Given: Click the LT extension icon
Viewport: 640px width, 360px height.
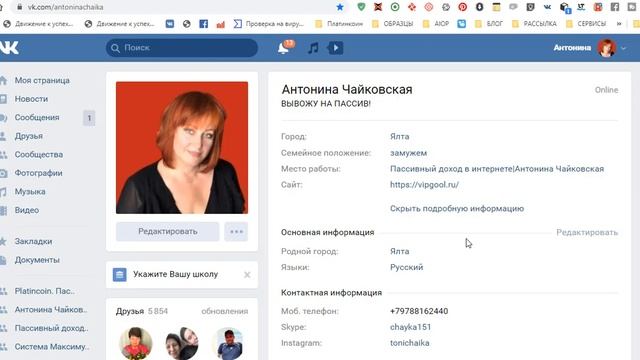Looking at the screenshot, I should [581, 7].
